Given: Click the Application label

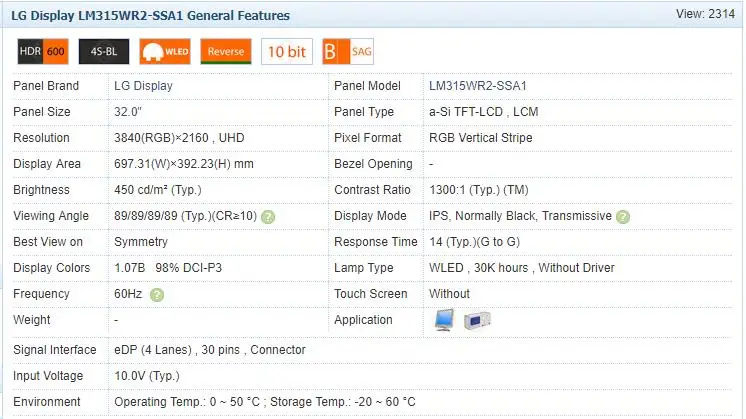Looking at the screenshot, I should coord(363,320).
